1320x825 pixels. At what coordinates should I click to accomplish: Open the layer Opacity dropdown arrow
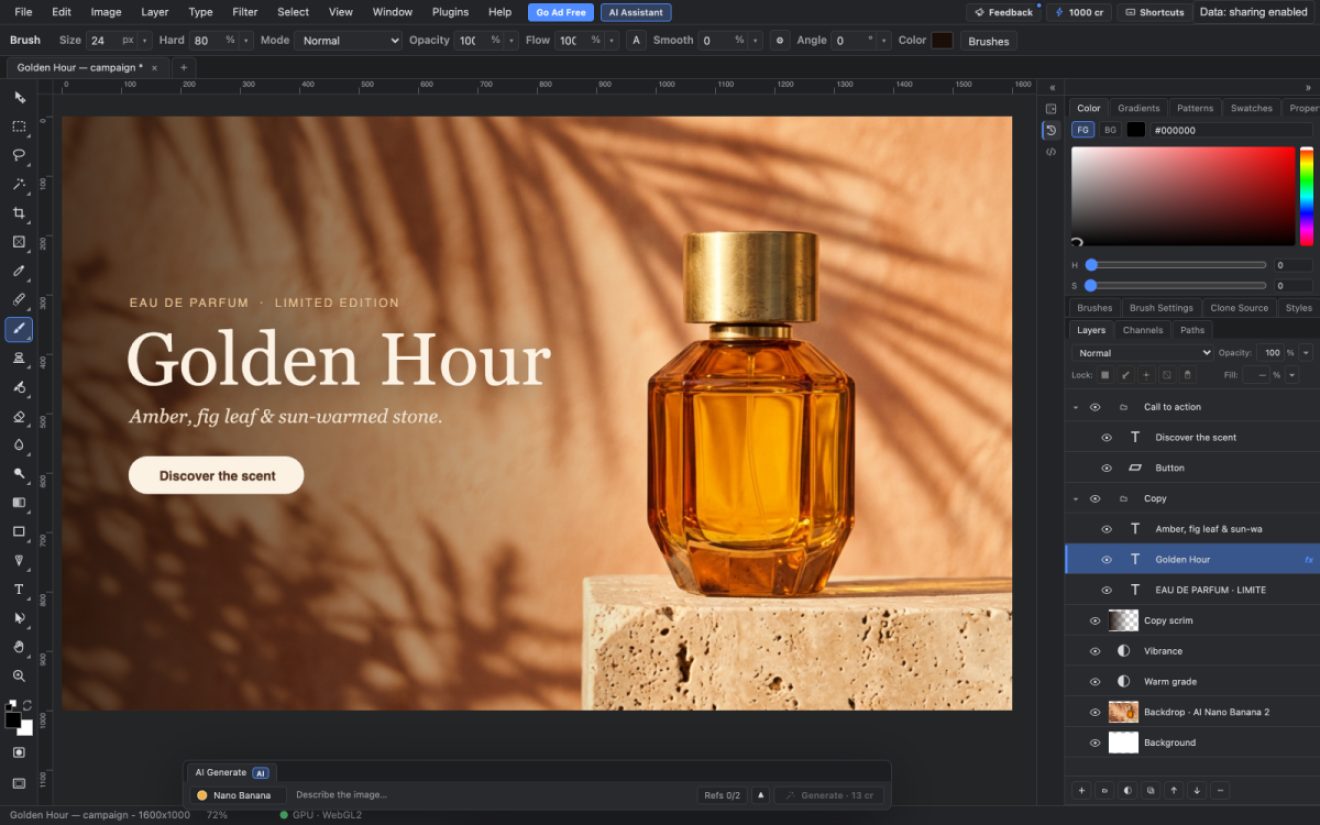[1306, 353]
